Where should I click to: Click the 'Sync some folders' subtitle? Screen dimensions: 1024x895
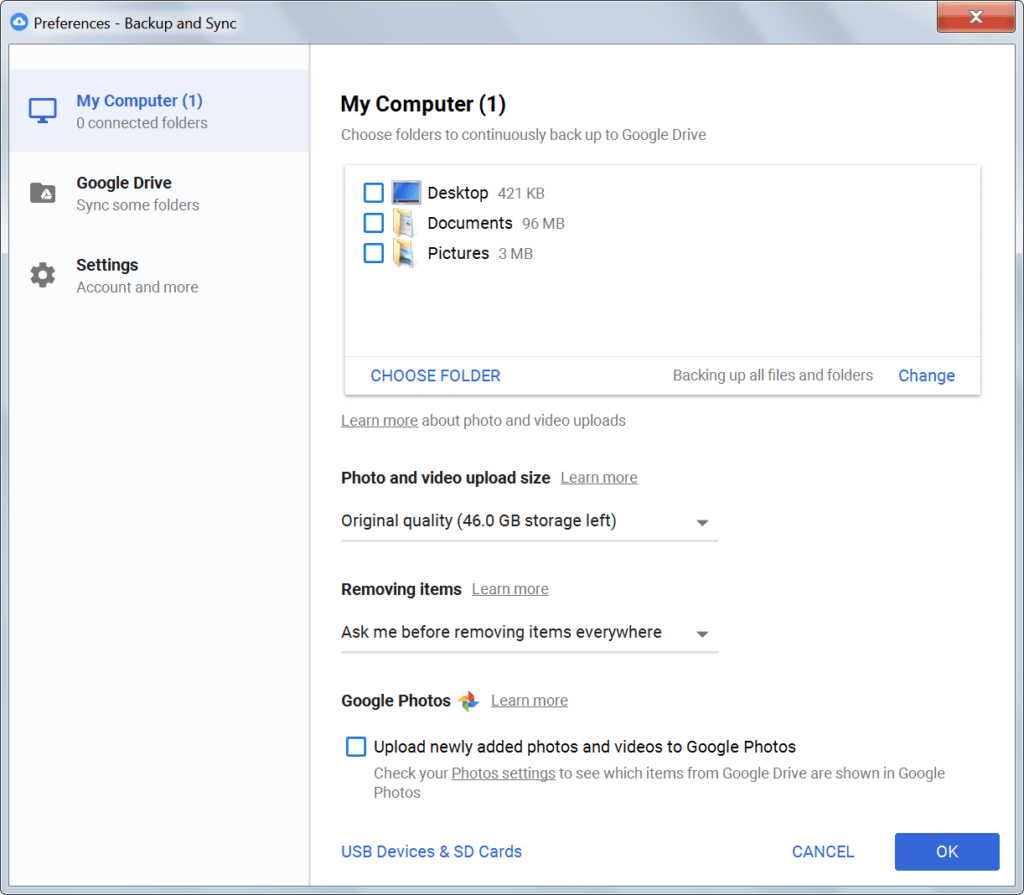pos(138,205)
